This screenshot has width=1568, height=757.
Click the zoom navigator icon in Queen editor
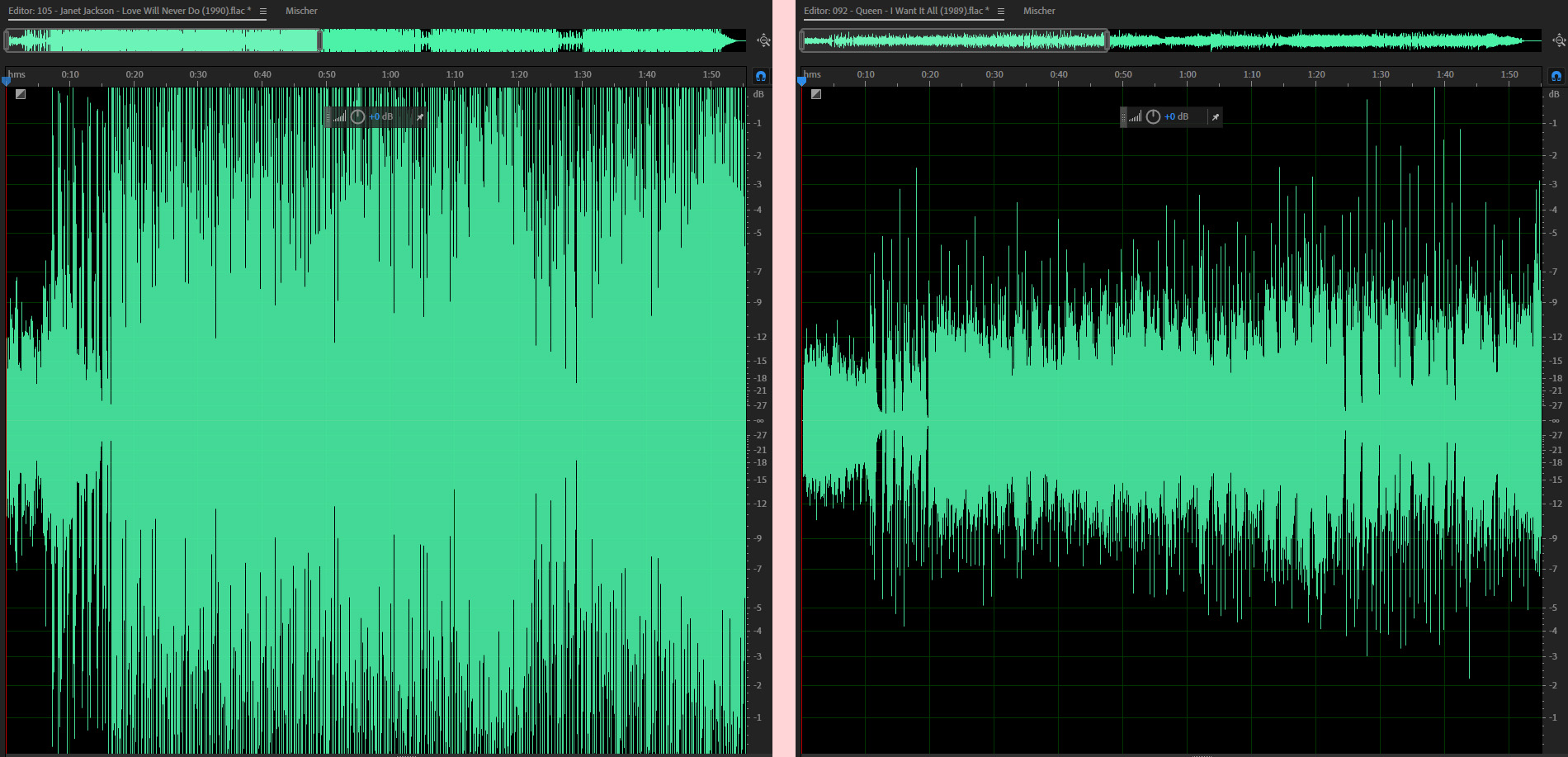click(1559, 40)
